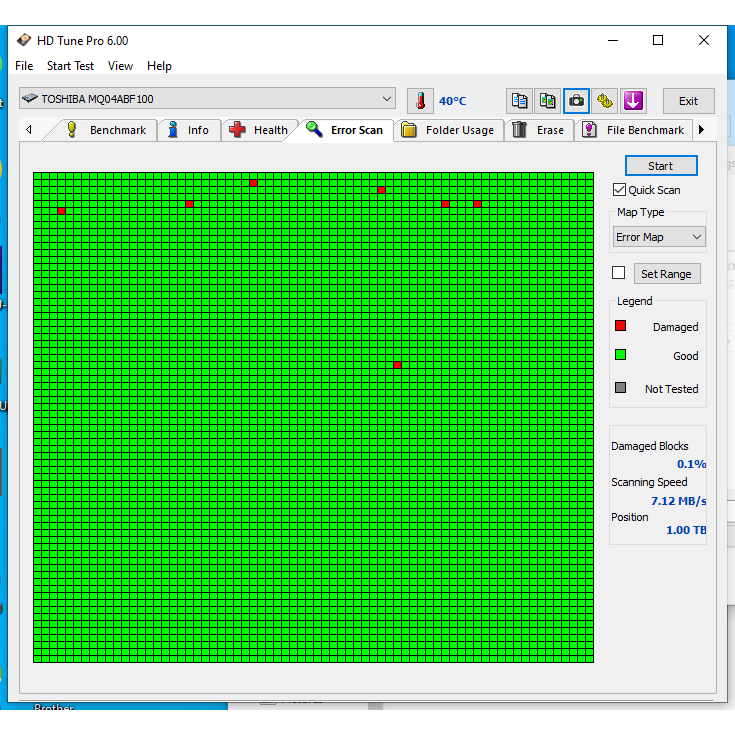
Task: Click the damaged red block mid-map
Action: pos(398,365)
